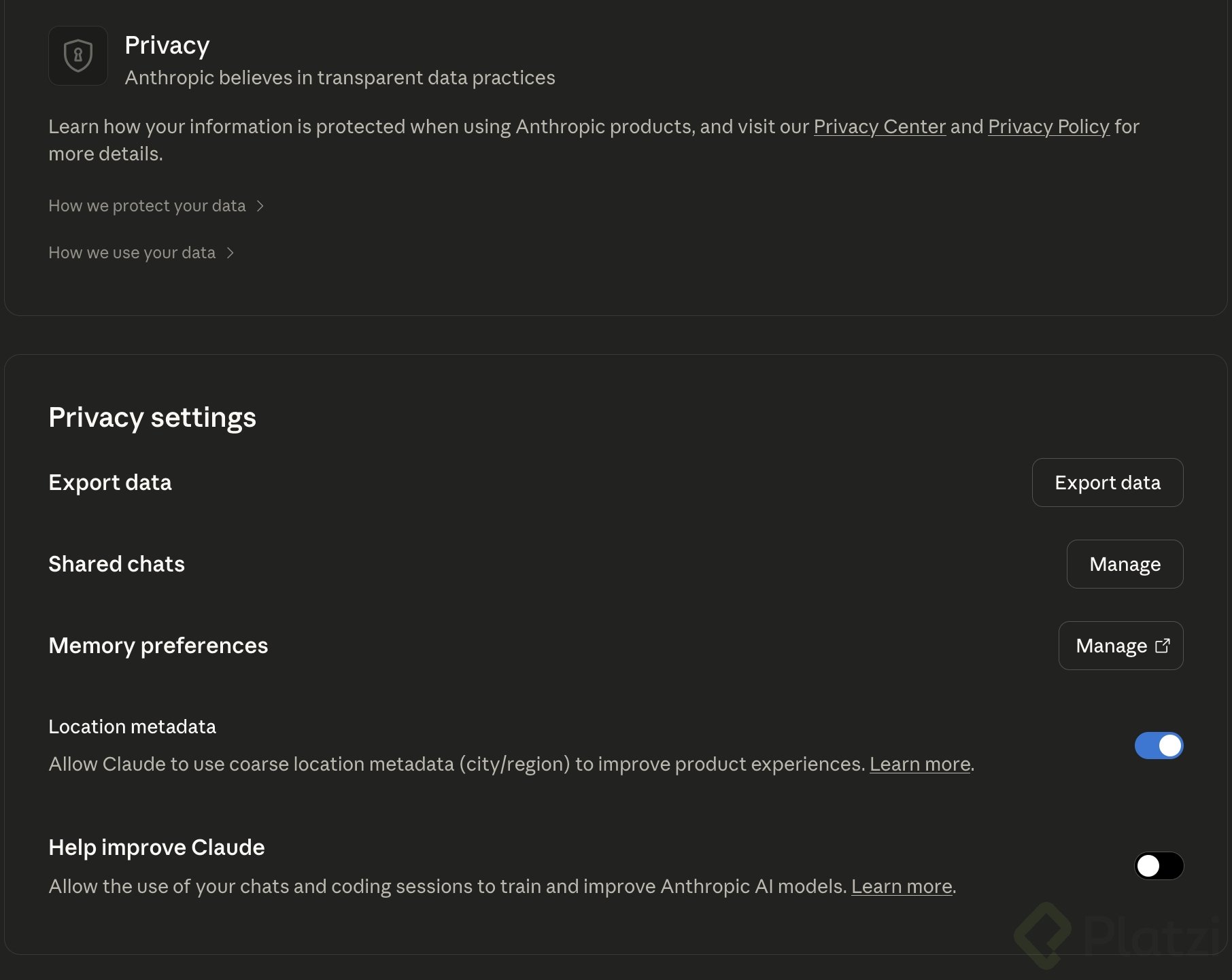Disable the Location metadata toggle
The width and height of the screenshot is (1232, 980).
(x=1159, y=746)
